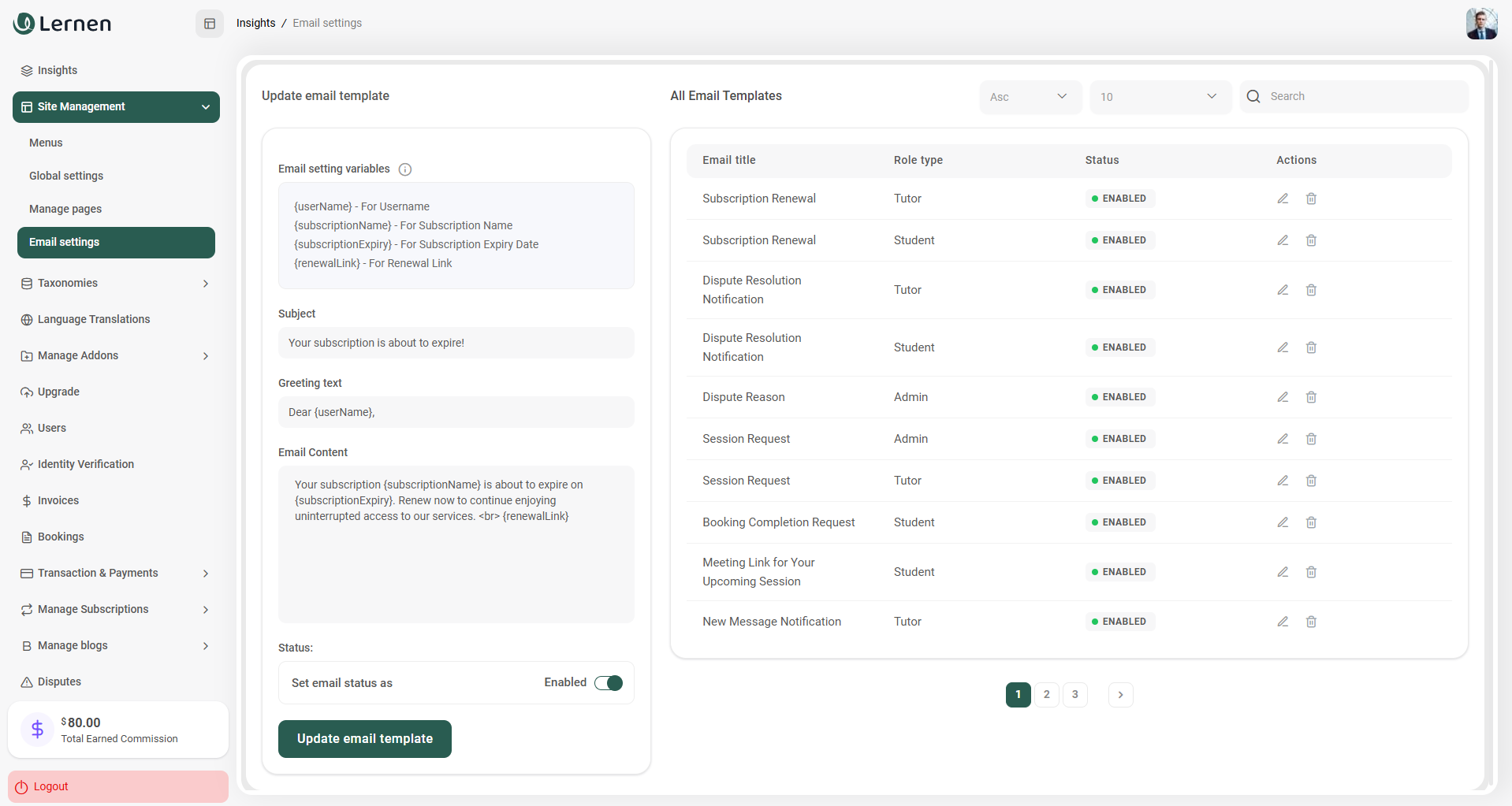Edit the Session Request Admin template
Viewport: 1512px width, 806px height.
[1283, 439]
